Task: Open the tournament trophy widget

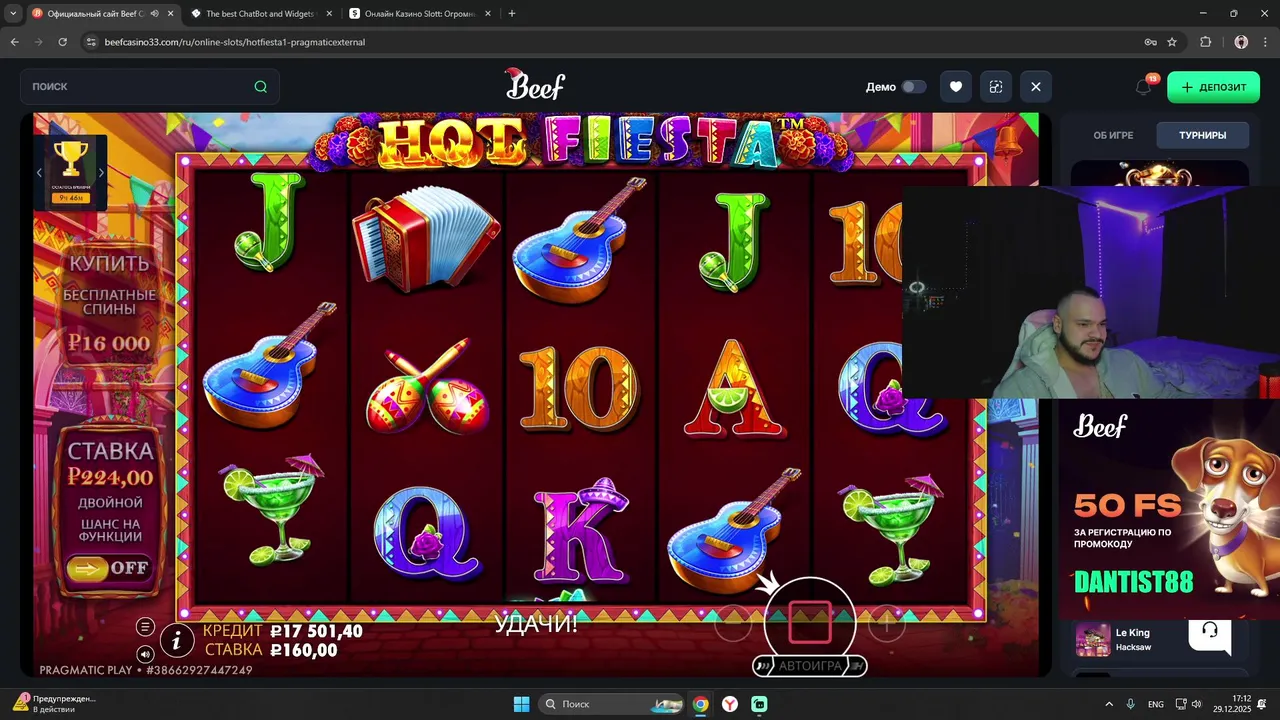Action: pos(70,170)
